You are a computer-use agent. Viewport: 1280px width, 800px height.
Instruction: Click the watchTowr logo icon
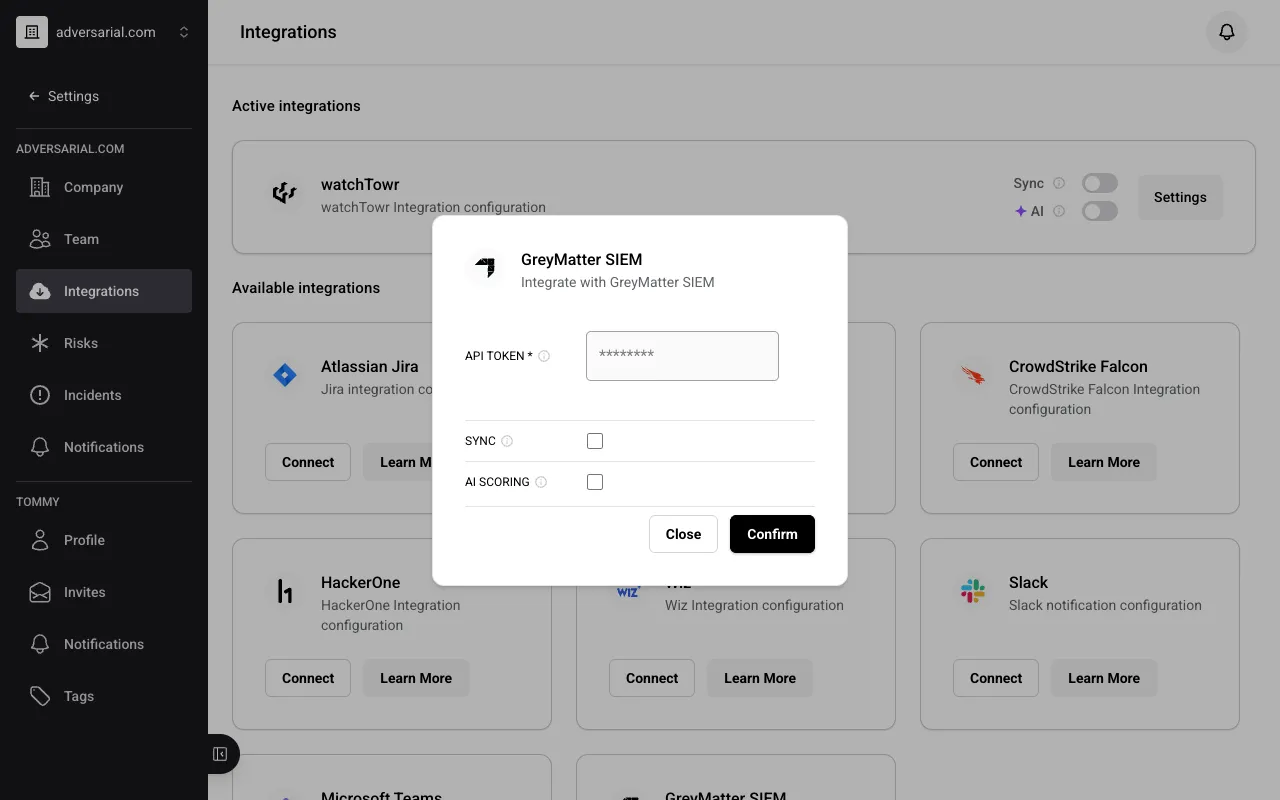pos(285,193)
